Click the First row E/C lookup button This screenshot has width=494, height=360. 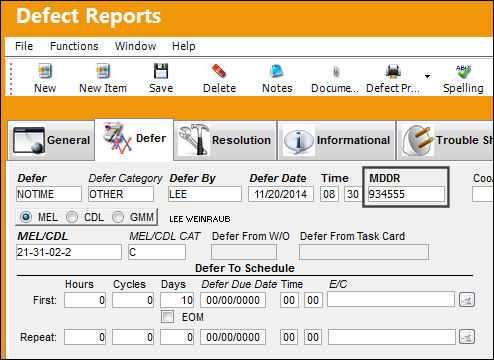click(467, 300)
